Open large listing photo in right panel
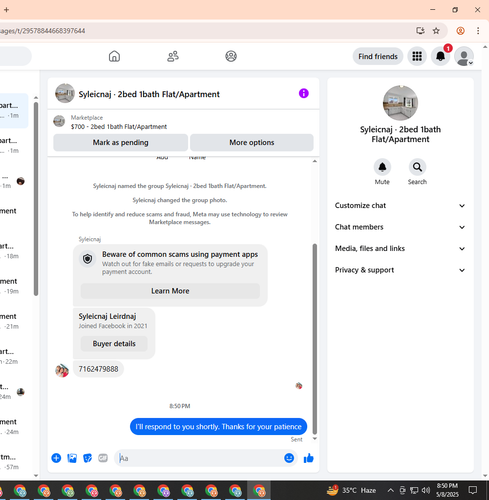The image size is (489, 500). (400, 103)
